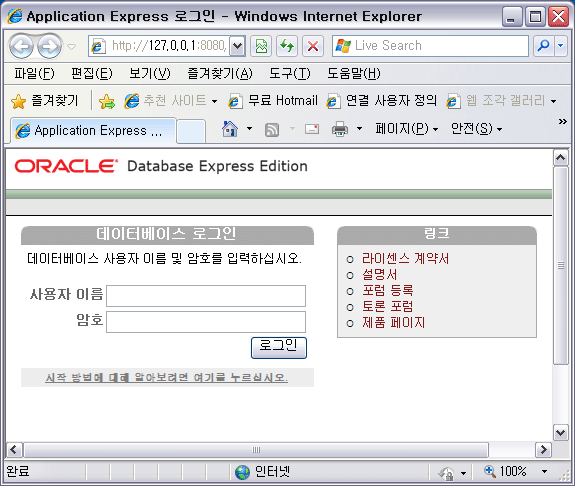Open the 포럼 등록 link

click(388, 291)
